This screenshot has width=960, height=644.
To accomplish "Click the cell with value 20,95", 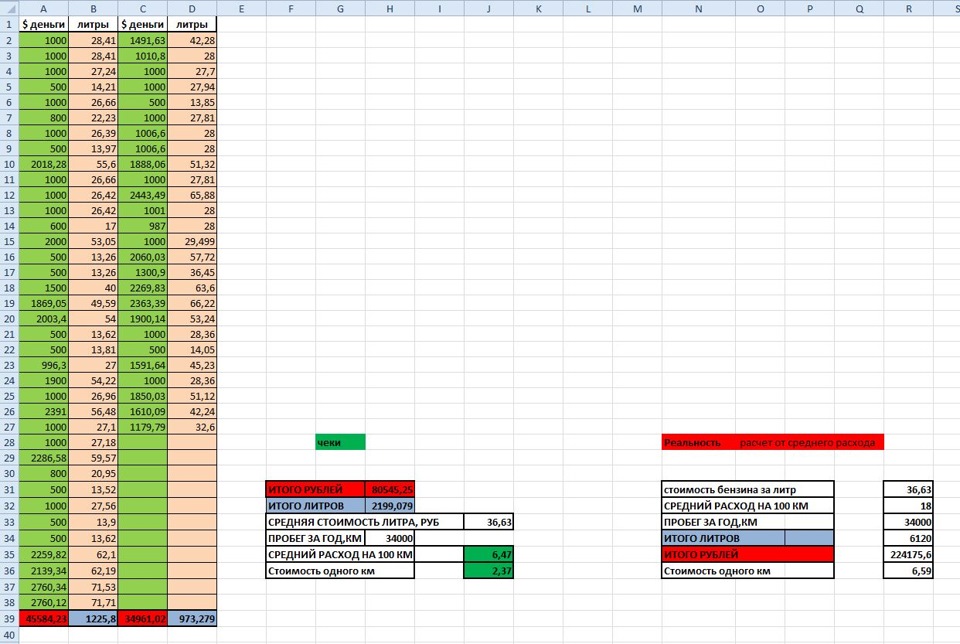I will (x=93, y=473).
